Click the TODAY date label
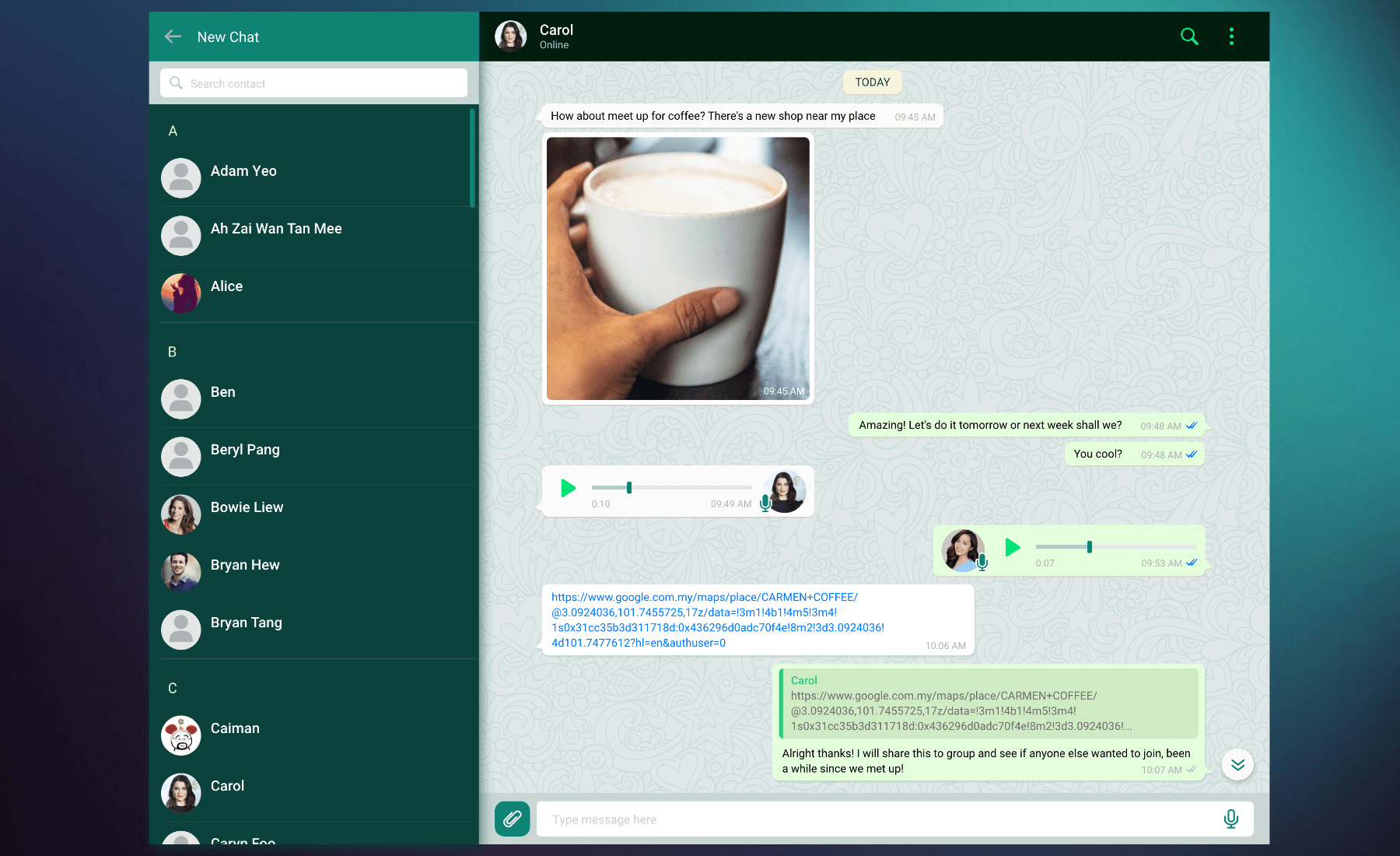The width and height of the screenshot is (1400, 856). coord(873,82)
